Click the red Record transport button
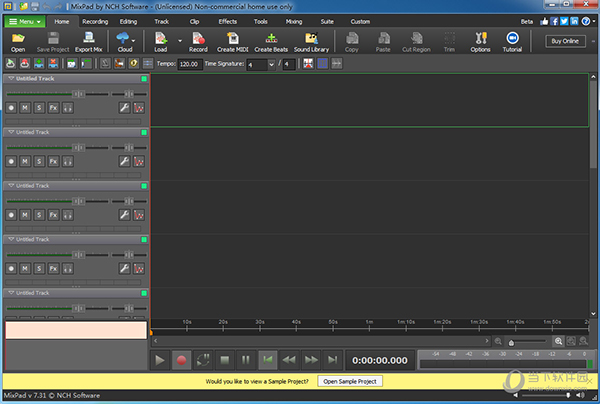 181,360
